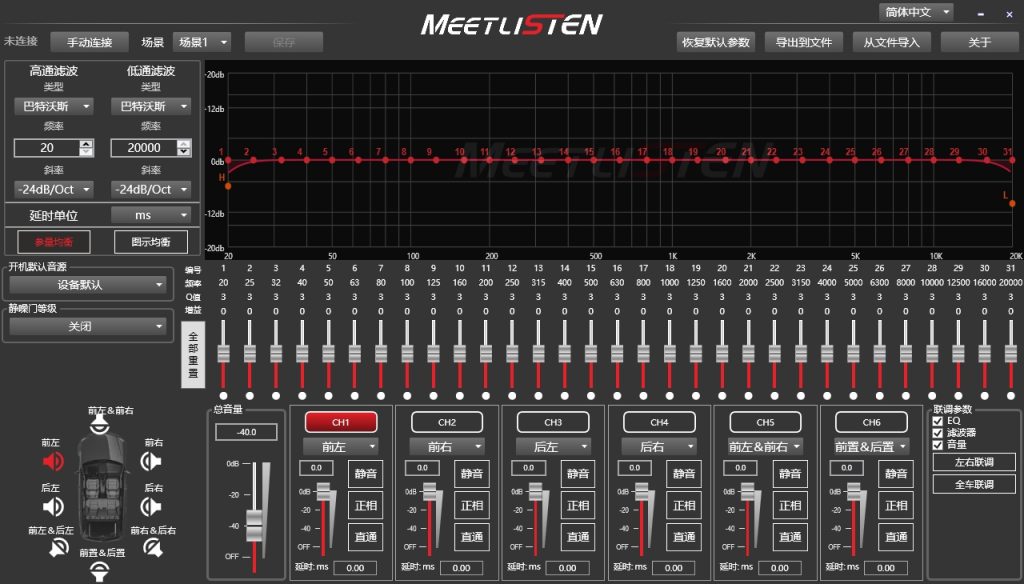The height and width of the screenshot is (584, 1024).
Task: Switch to 图示均衡 graphic EQ mode
Action: (151, 242)
